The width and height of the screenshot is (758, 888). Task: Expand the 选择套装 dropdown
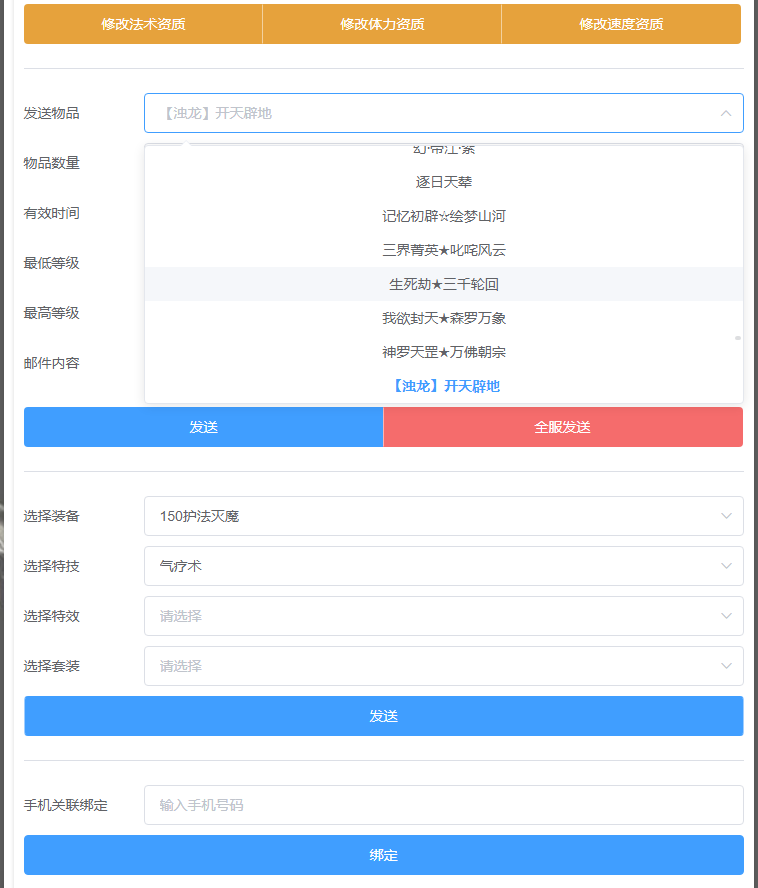pyautogui.click(x=443, y=666)
